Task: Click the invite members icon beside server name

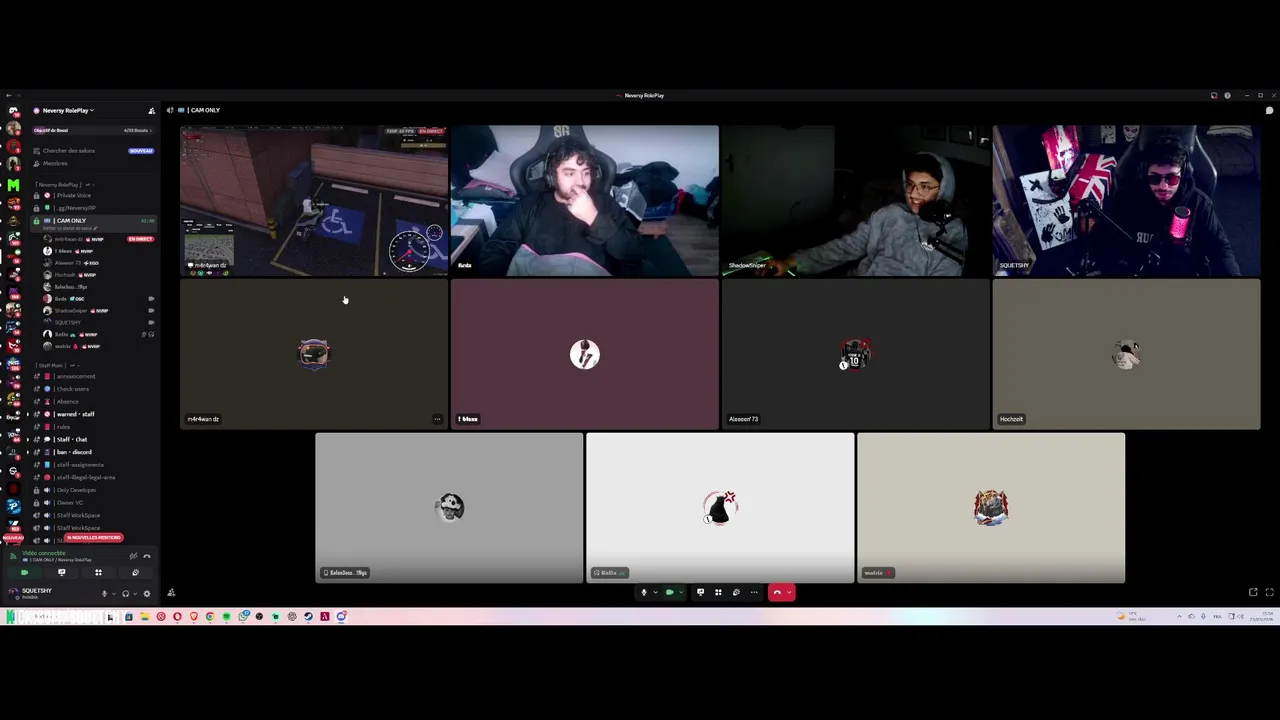Action: pos(151,110)
